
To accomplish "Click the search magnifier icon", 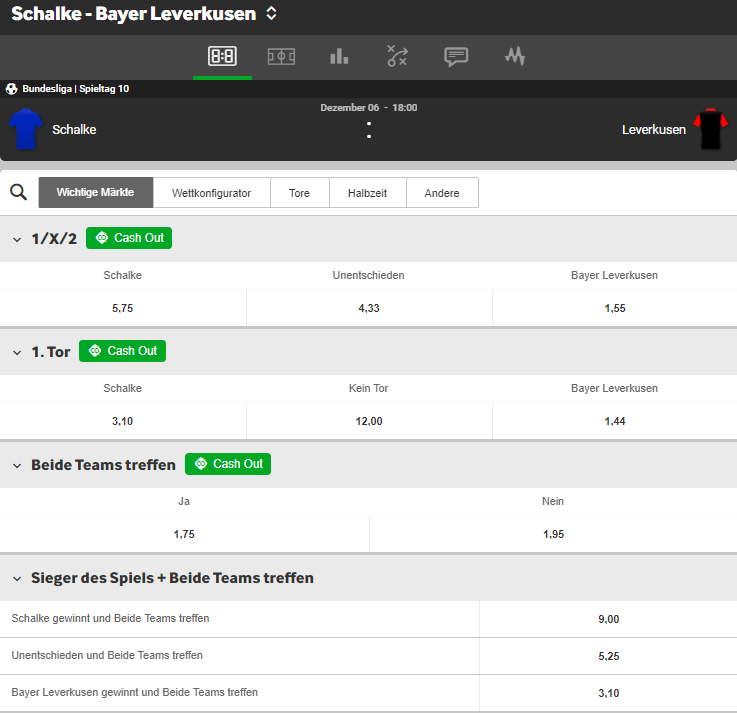I will click(x=18, y=192).
